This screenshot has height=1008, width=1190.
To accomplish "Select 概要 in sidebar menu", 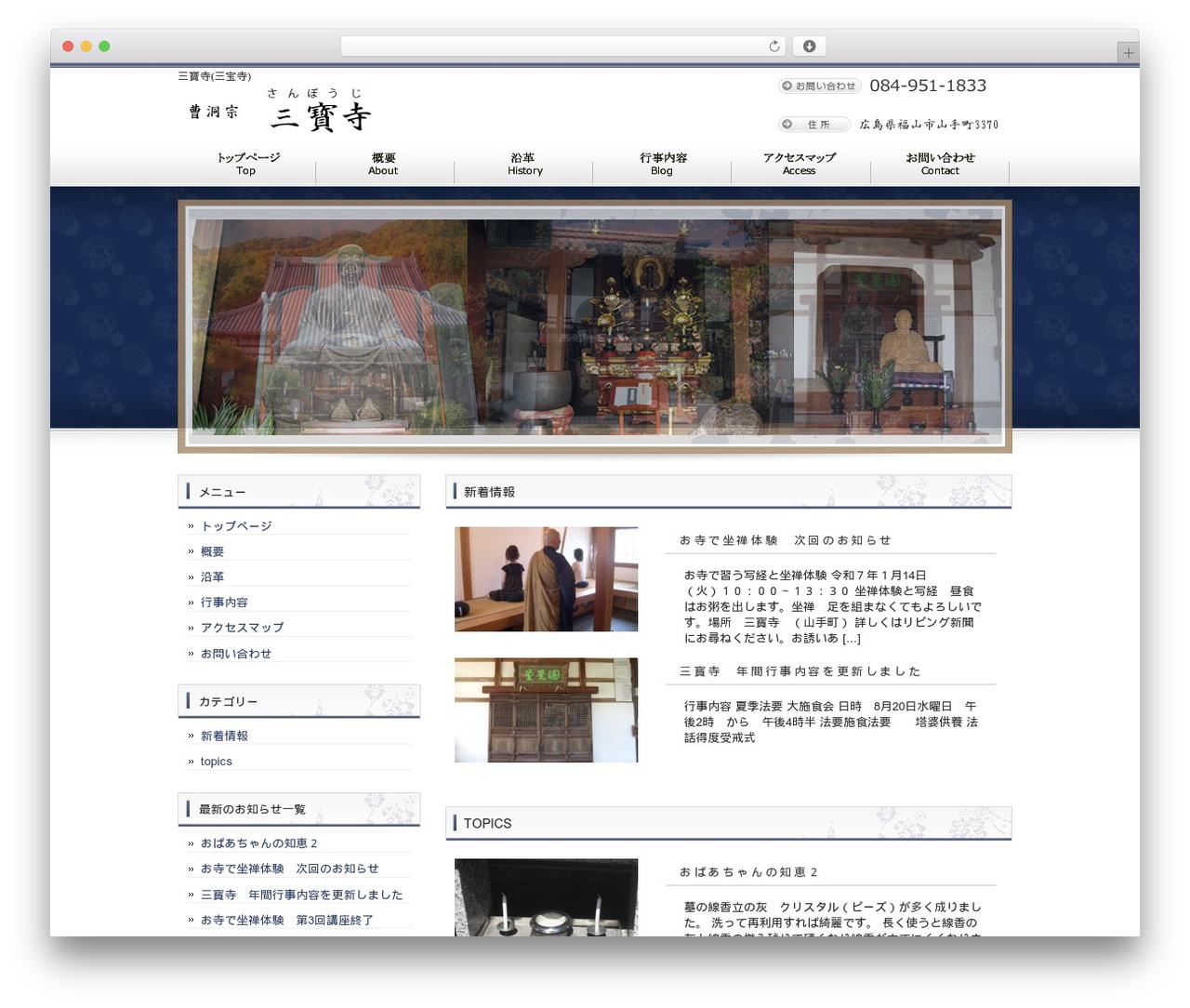I will pos(212,551).
